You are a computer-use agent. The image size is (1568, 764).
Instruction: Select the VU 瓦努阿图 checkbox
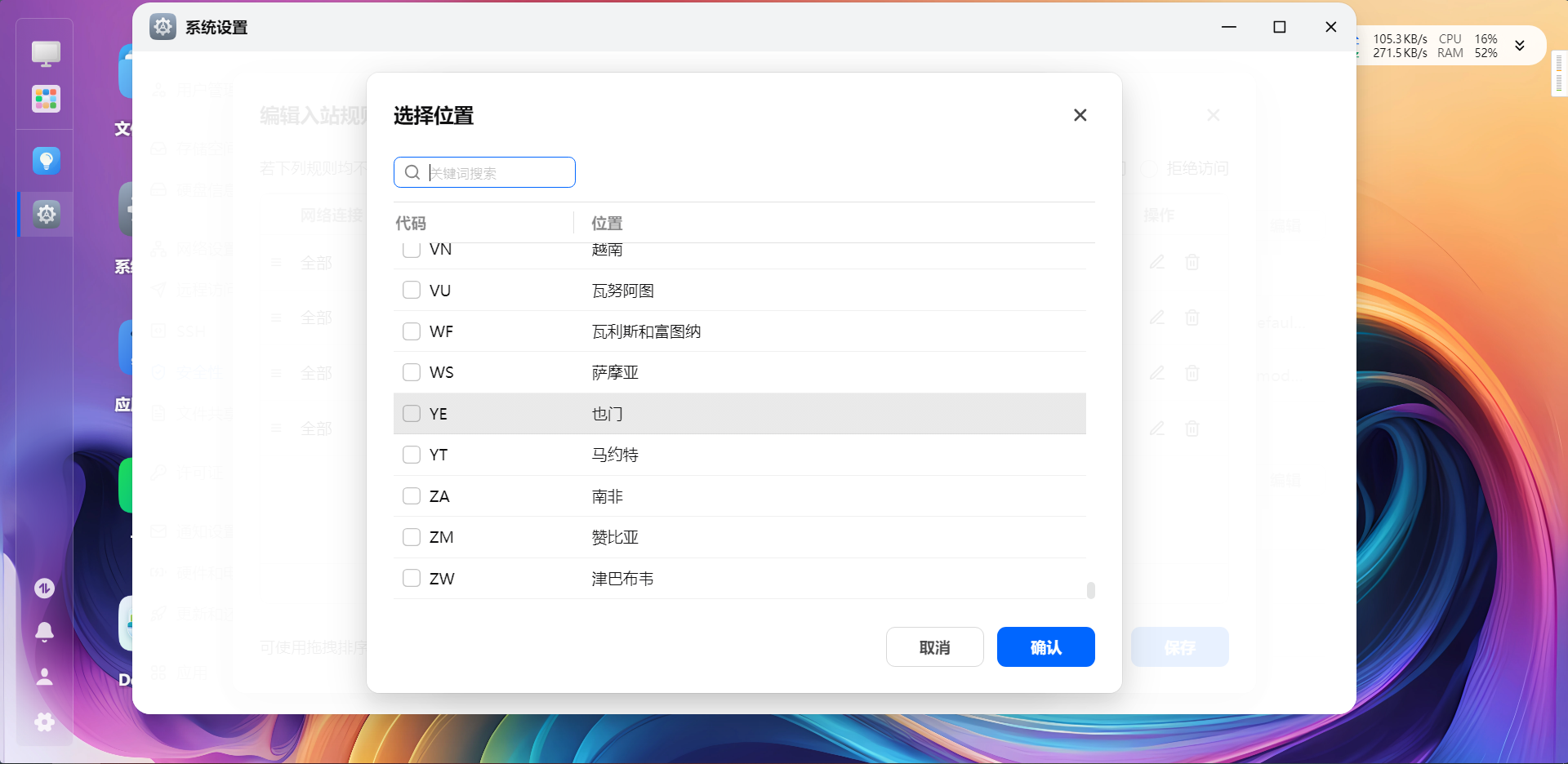pyautogui.click(x=412, y=291)
